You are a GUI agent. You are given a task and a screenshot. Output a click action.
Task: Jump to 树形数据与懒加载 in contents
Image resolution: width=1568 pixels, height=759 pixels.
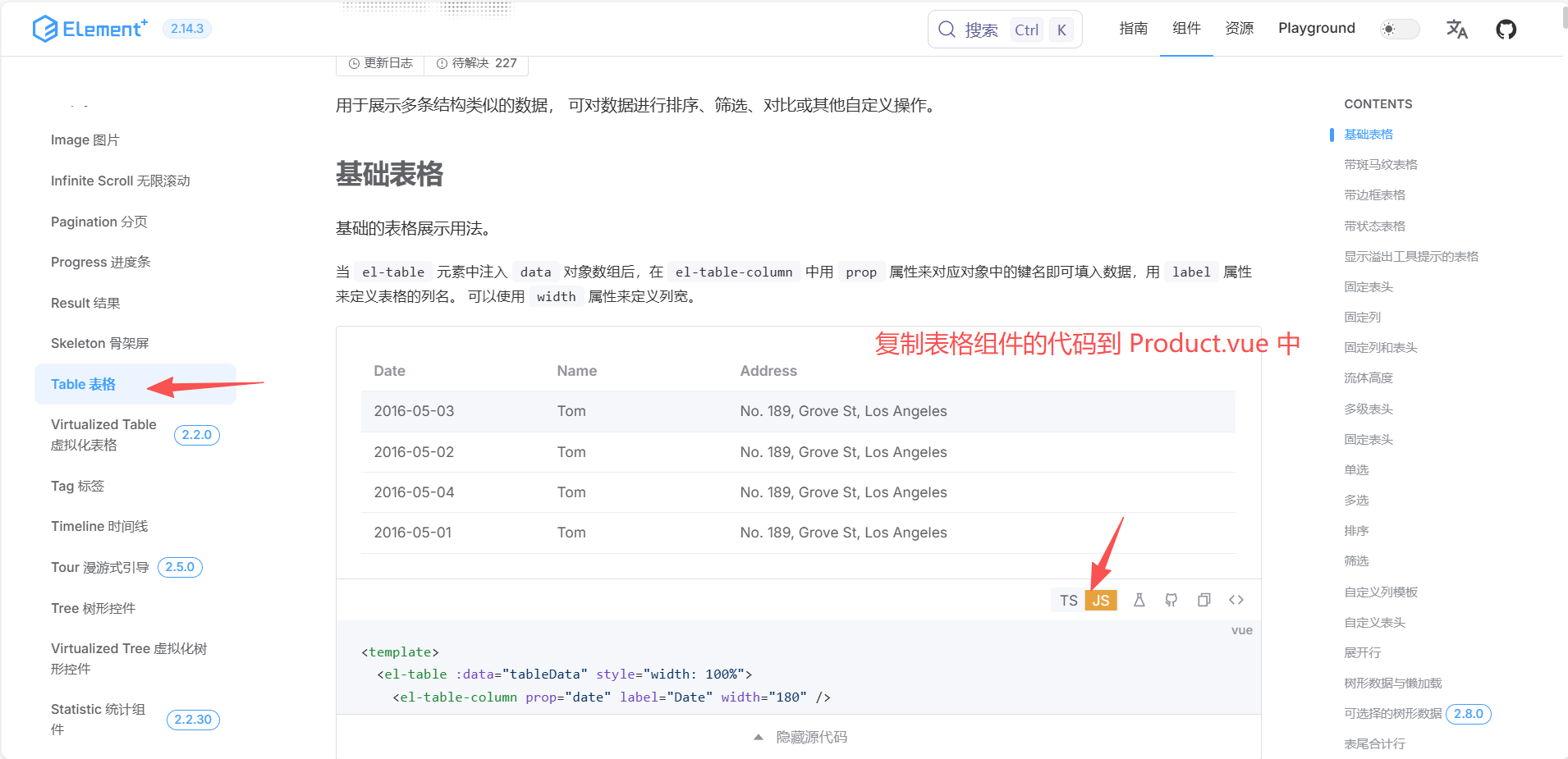click(1392, 683)
